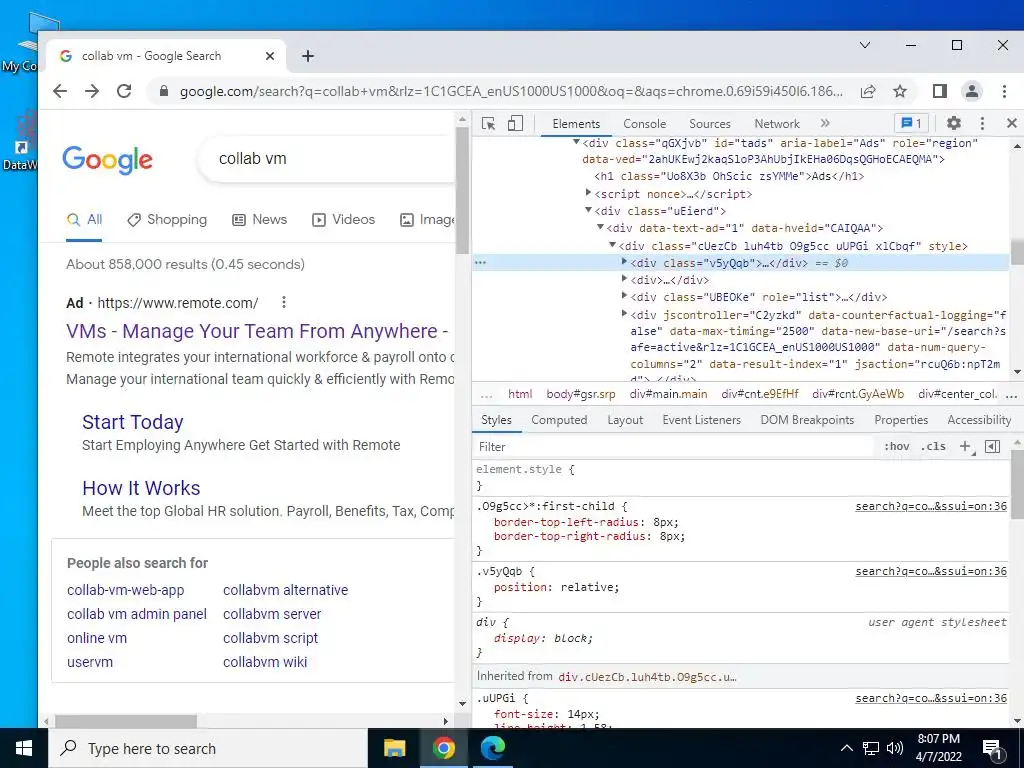This screenshot has height=768, width=1024.
Task: Open the ad options three-dot icon
Action: coord(283,302)
